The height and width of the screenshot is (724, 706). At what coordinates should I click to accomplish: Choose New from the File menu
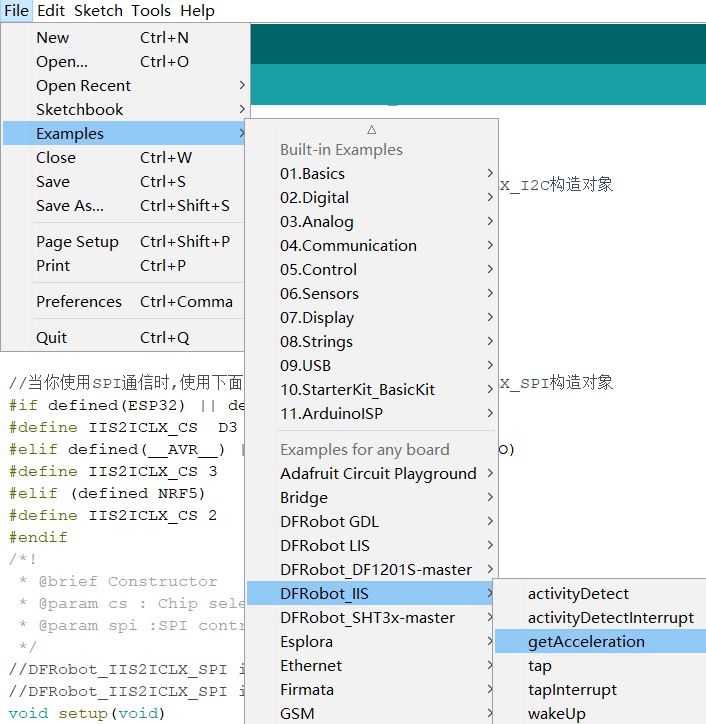[124, 37]
